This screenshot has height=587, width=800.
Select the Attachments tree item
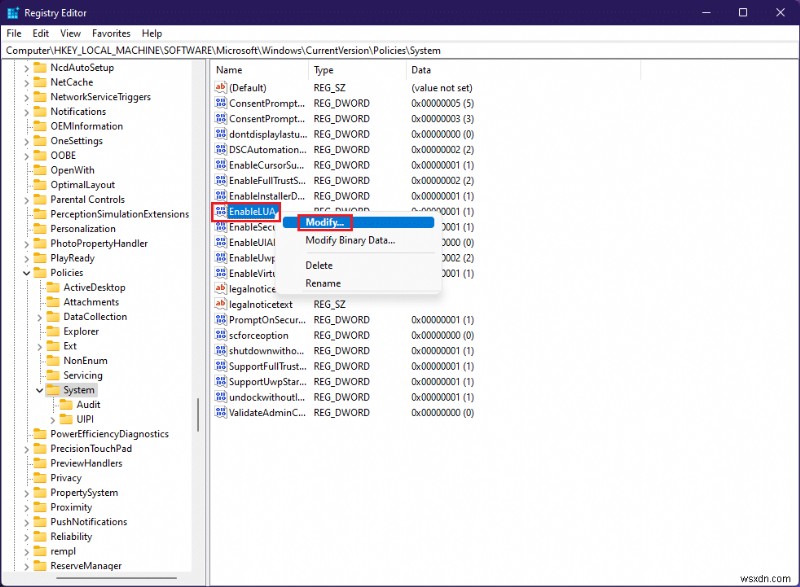91,302
